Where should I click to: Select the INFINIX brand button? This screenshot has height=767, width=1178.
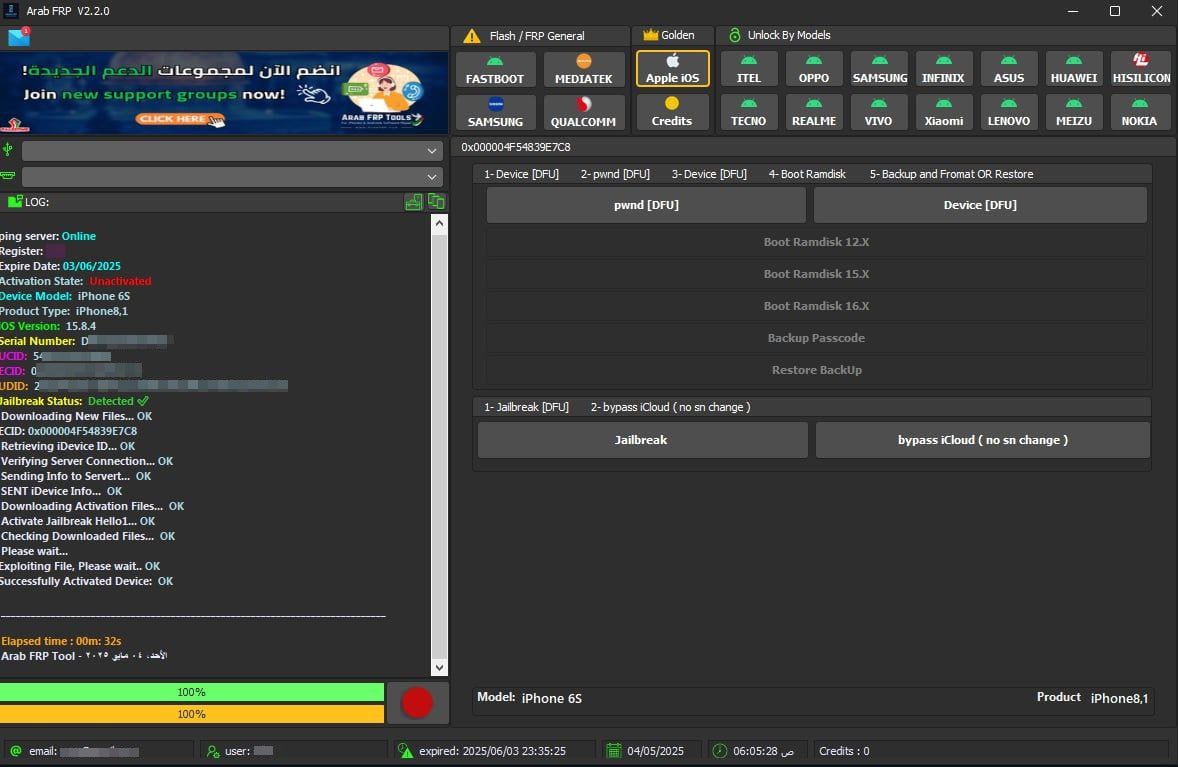[x=943, y=69]
